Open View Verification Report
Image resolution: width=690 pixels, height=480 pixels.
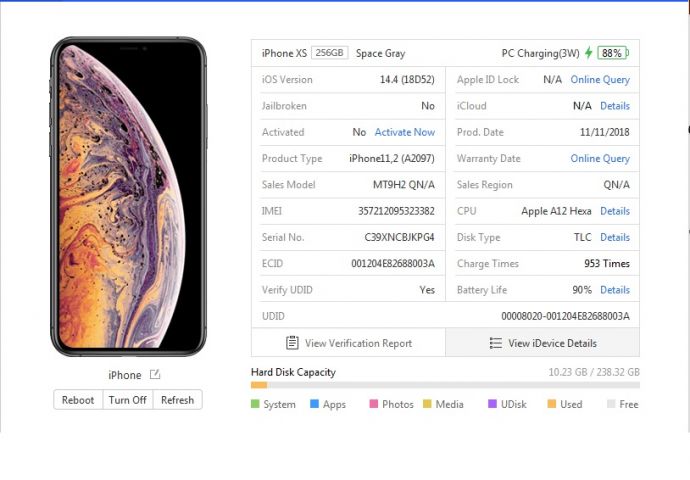pos(349,343)
